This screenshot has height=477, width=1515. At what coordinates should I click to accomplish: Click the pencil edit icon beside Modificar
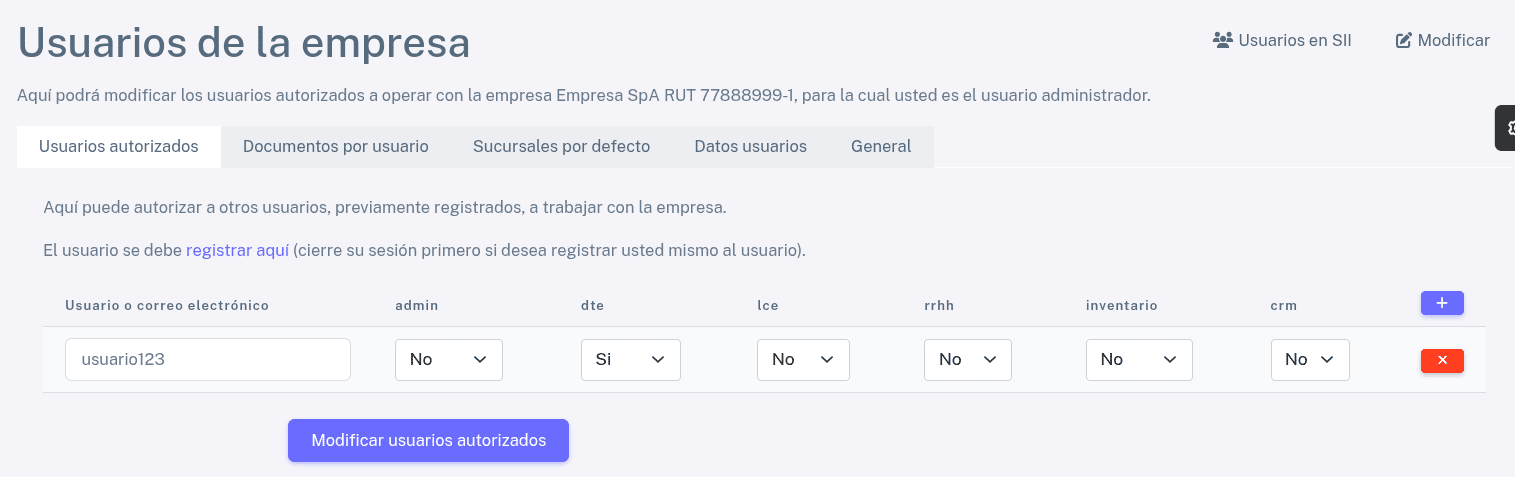click(1403, 41)
